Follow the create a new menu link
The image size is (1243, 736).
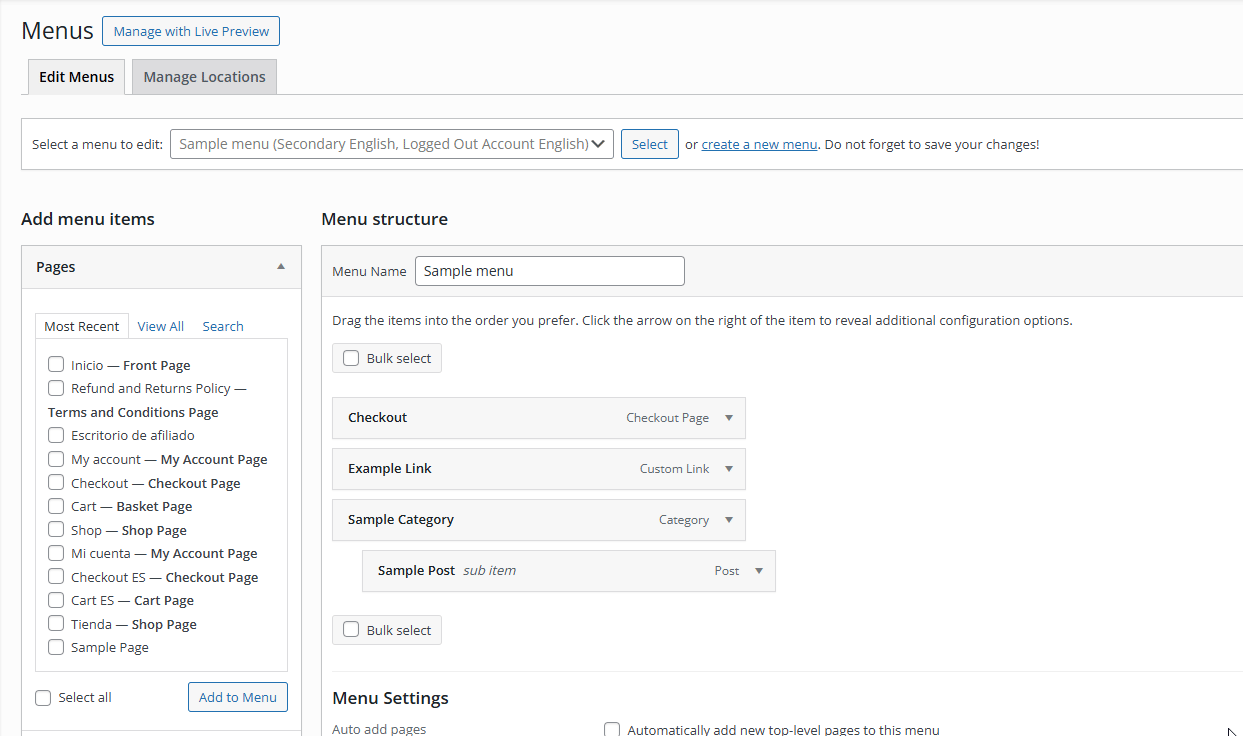(x=759, y=144)
